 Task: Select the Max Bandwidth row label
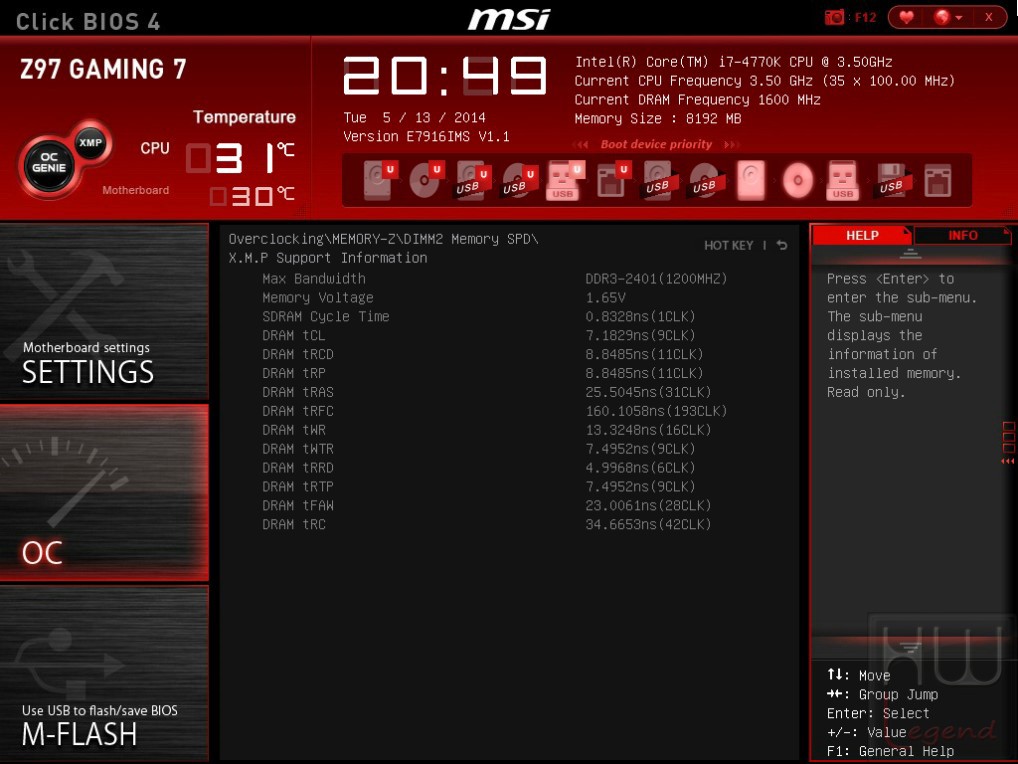[x=314, y=278]
